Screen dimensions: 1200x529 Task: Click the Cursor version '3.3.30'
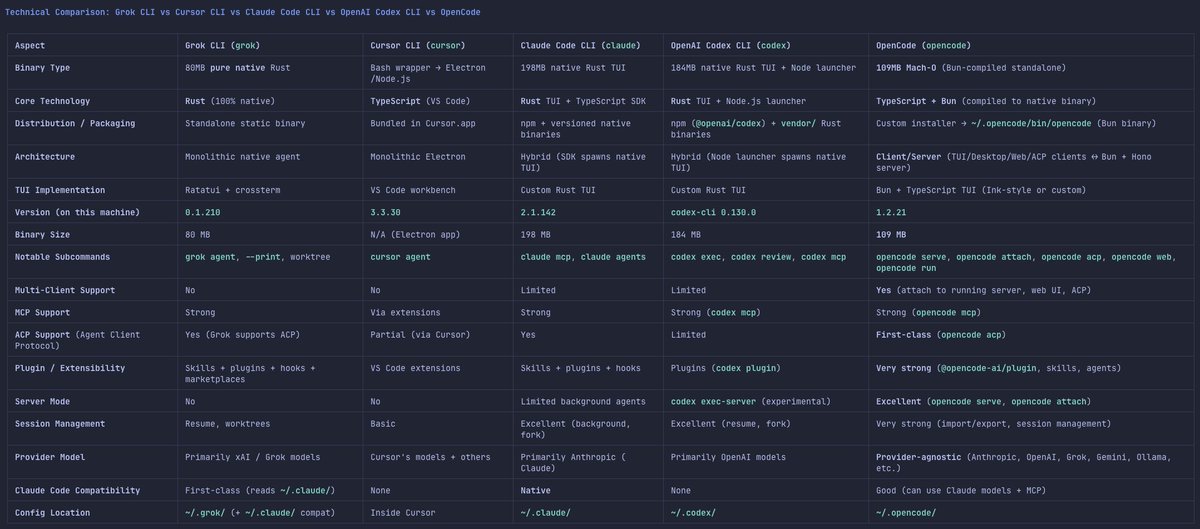387,212
